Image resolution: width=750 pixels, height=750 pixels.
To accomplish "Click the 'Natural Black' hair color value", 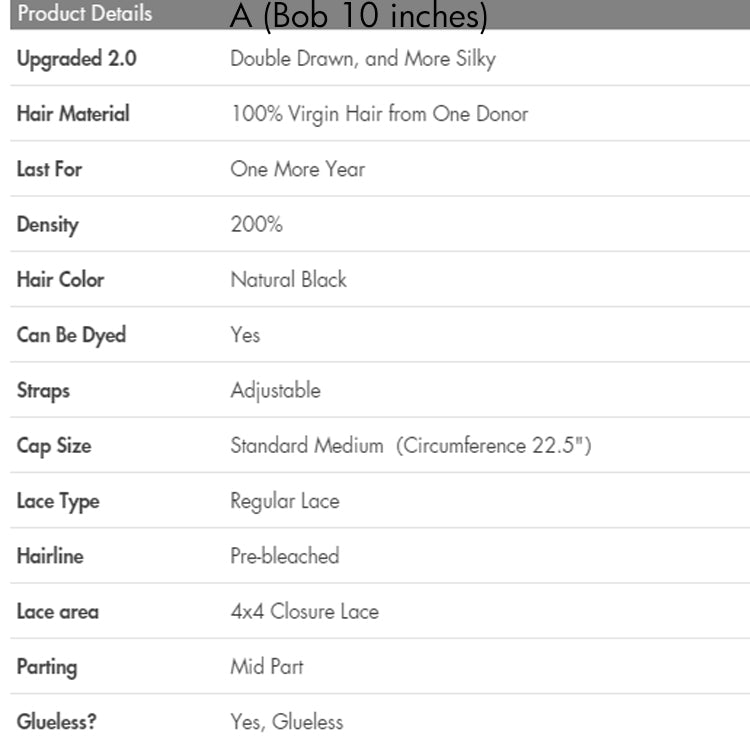I will [x=288, y=280].
